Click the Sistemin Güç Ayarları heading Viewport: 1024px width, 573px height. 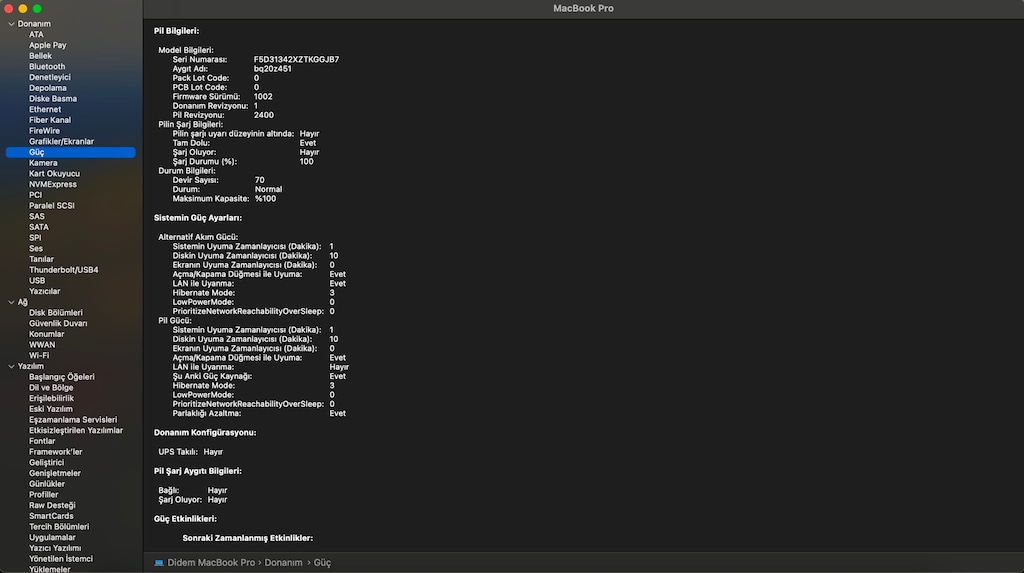tap(198, 218)
